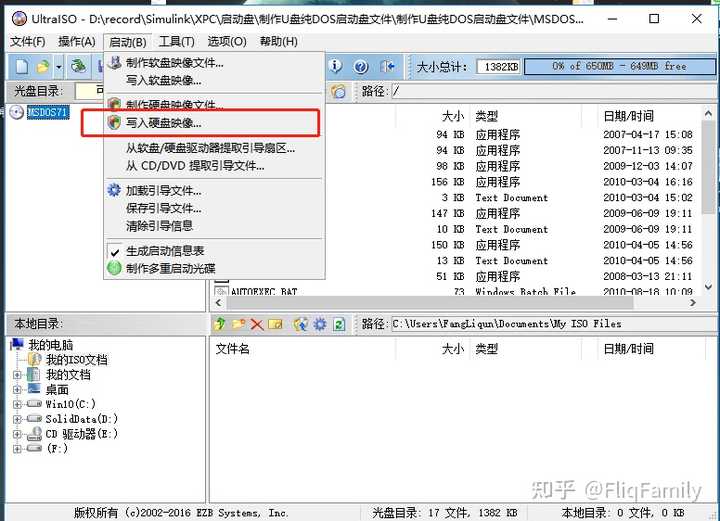Open the 操作(A) menu
720x521 pixels.
coord(77,42)
